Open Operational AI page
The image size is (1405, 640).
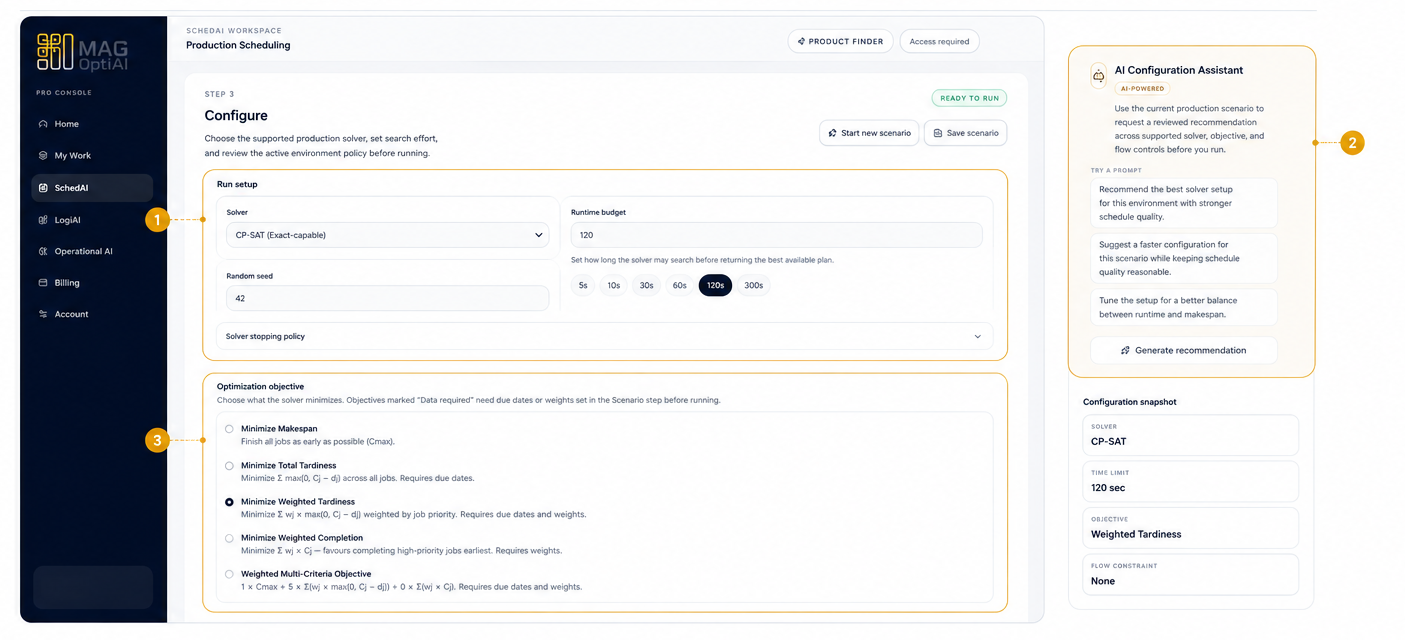[92, 251]
